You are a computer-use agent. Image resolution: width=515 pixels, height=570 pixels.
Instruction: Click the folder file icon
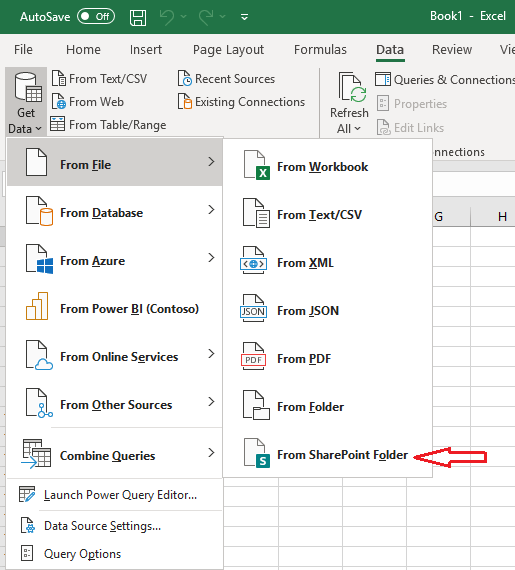tap(256, 405)
